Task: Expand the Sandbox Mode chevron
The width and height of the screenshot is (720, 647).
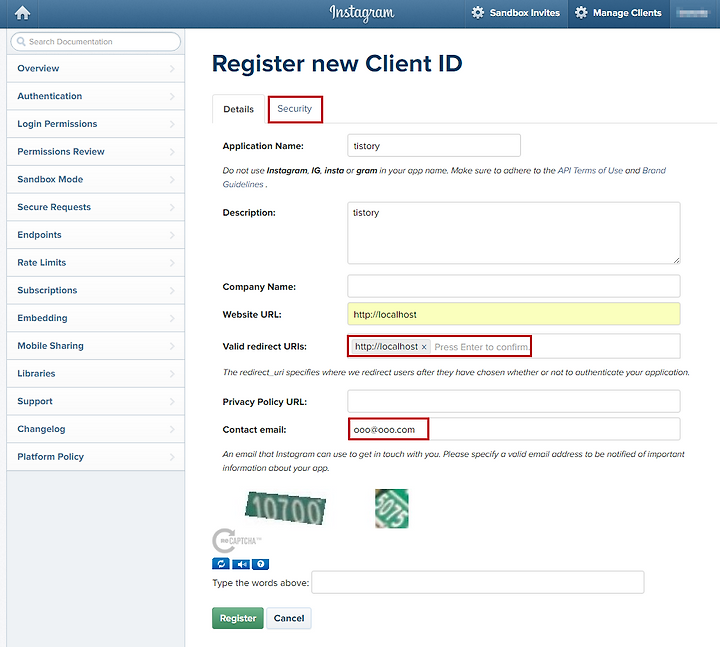Action: pos(172,179)
